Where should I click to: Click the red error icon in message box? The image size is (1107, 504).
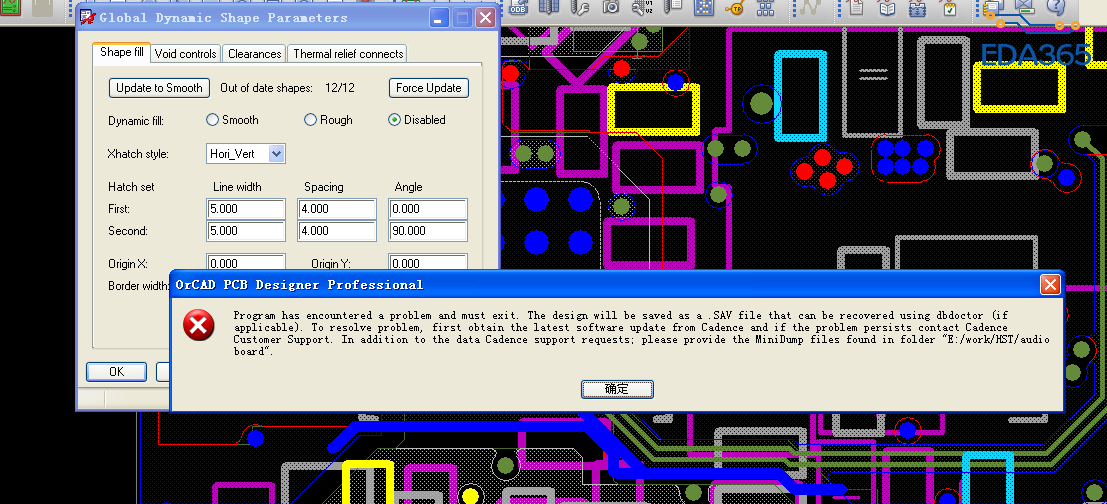198,325
